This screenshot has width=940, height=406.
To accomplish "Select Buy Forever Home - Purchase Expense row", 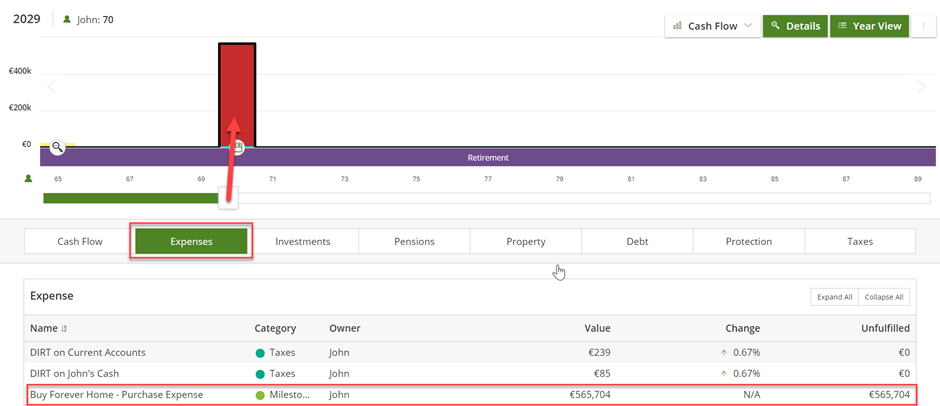I will [x=117, y=394].
